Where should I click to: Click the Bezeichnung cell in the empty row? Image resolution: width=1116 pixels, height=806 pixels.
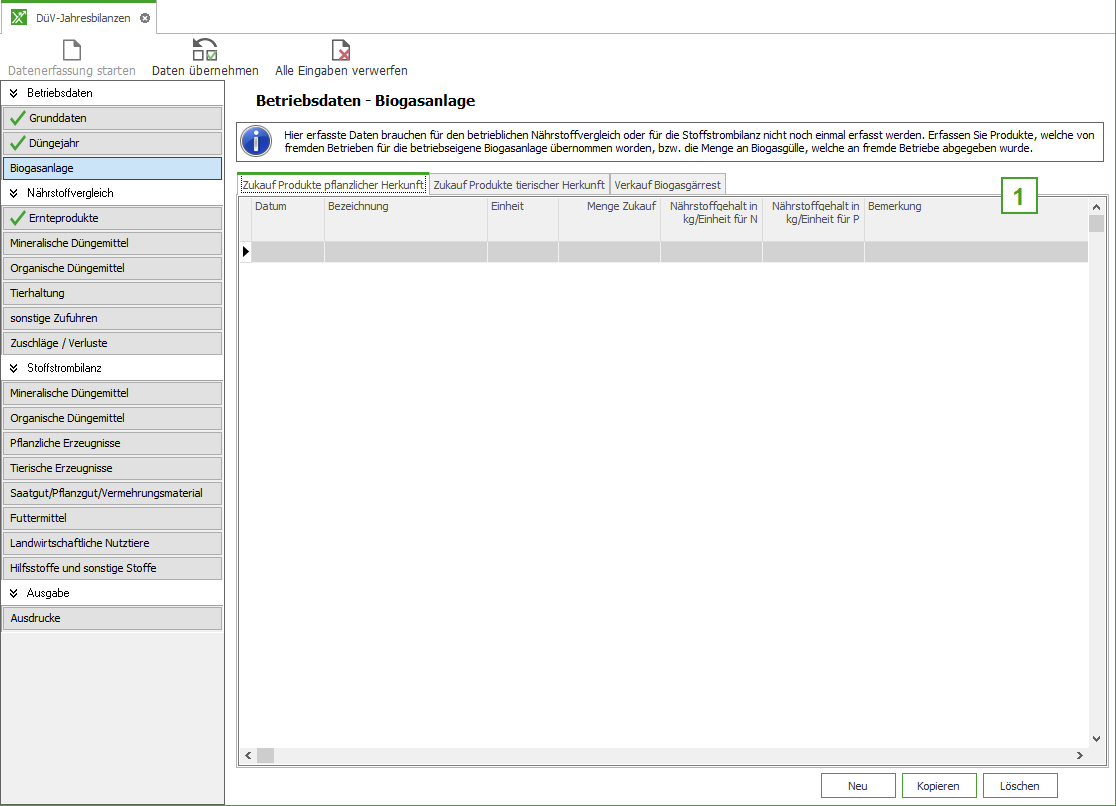(x=405, y=252)
